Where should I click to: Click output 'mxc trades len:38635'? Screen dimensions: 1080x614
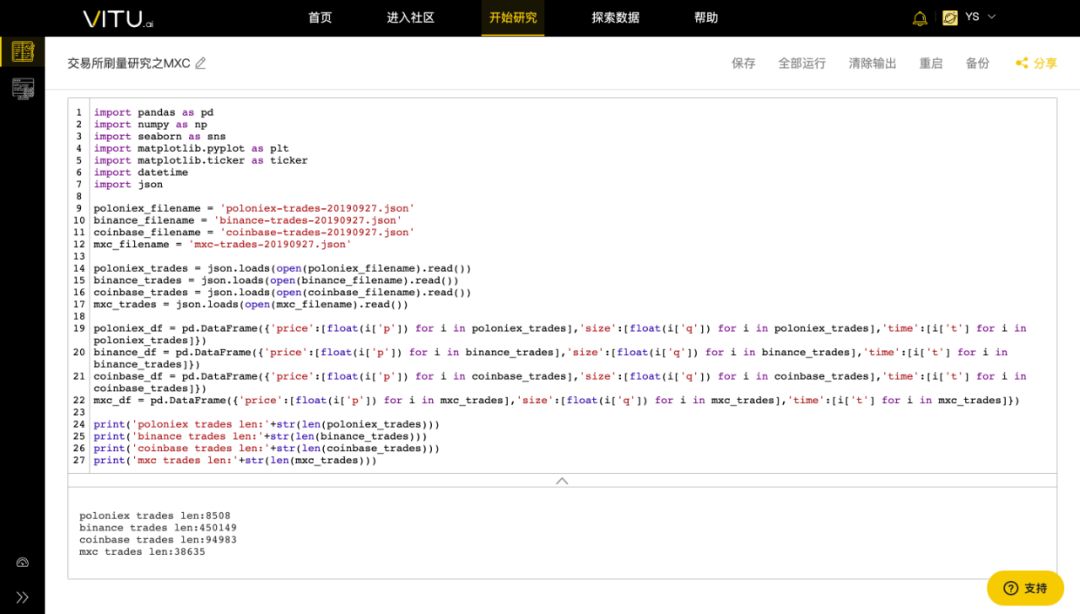(142, 552)
